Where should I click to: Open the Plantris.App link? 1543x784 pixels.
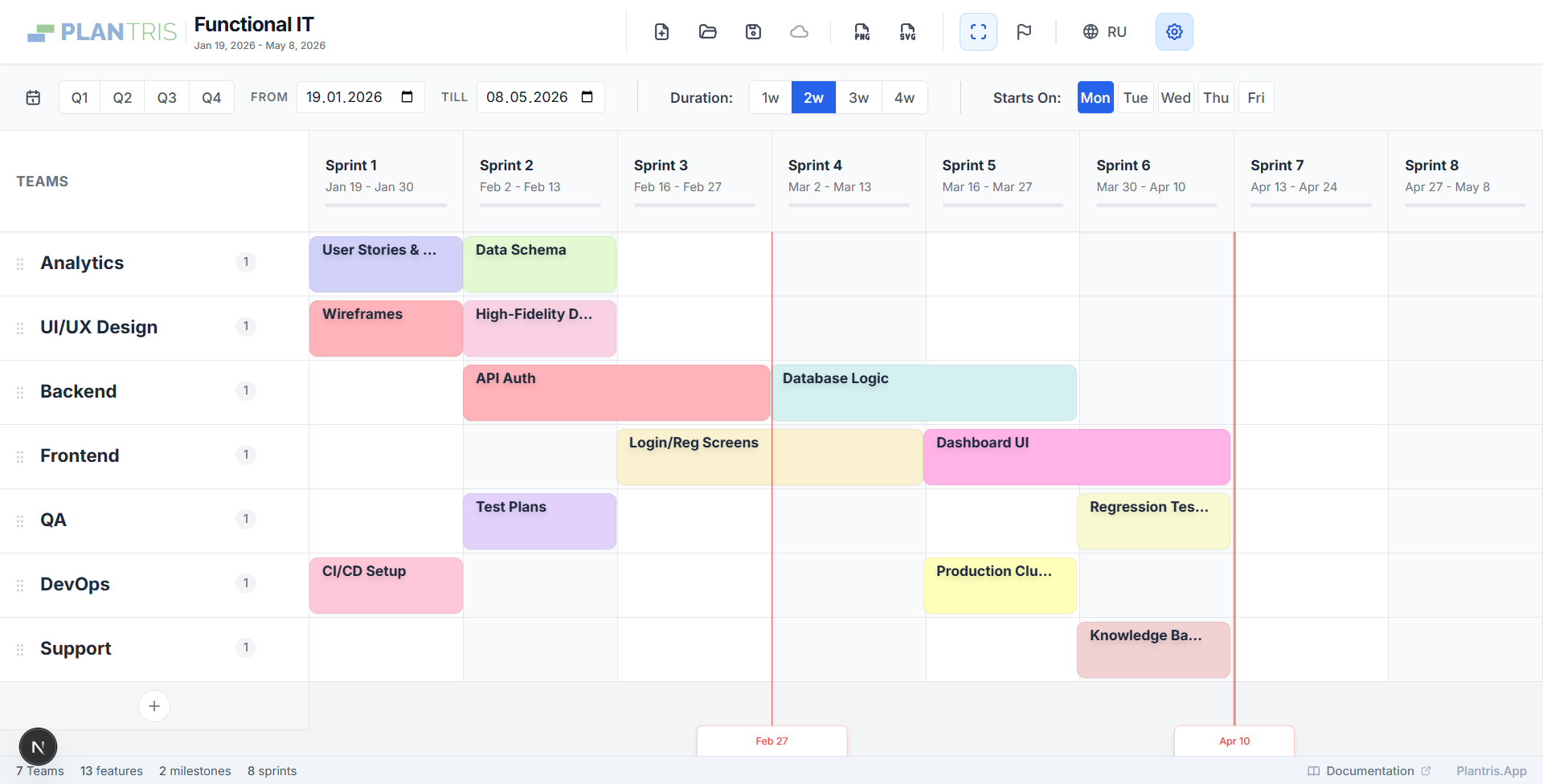1492,770
